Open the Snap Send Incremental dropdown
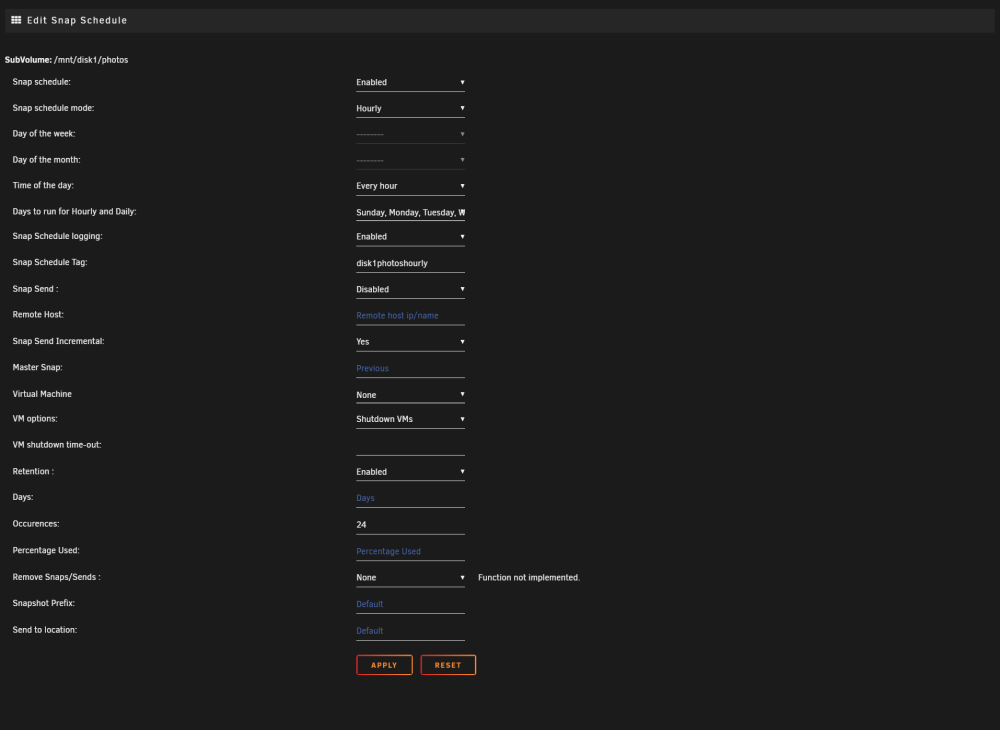Image resolution: width=1000 pixels, height=730 pixels. [410, 342]
